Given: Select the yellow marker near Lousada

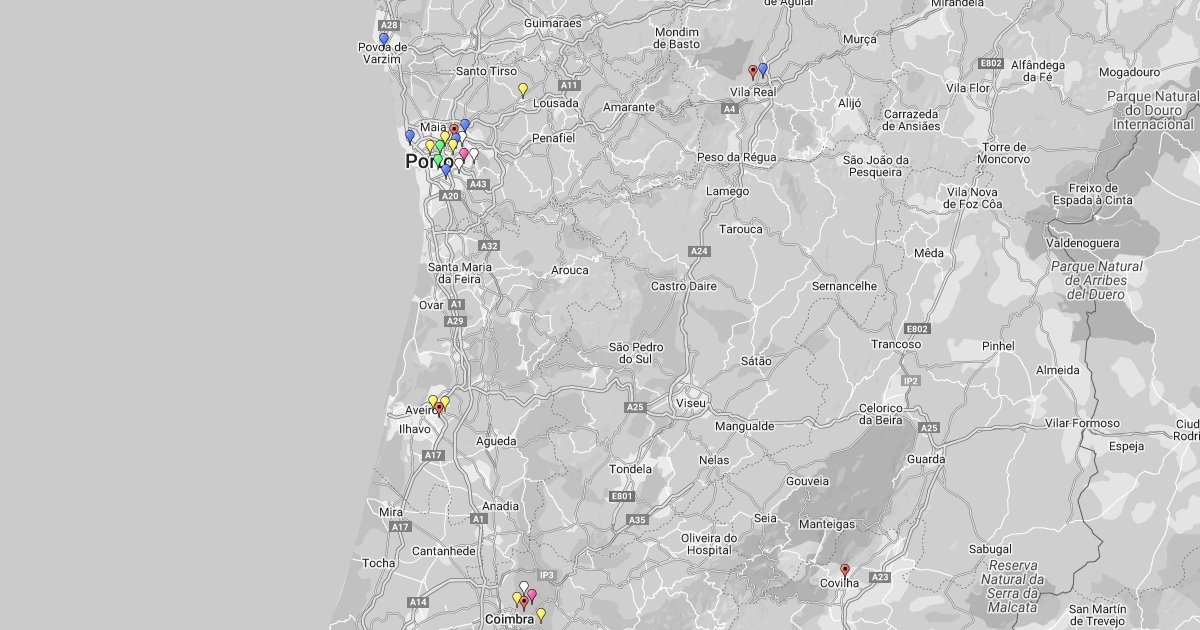Looking at the screenshot, I should 523,90.
